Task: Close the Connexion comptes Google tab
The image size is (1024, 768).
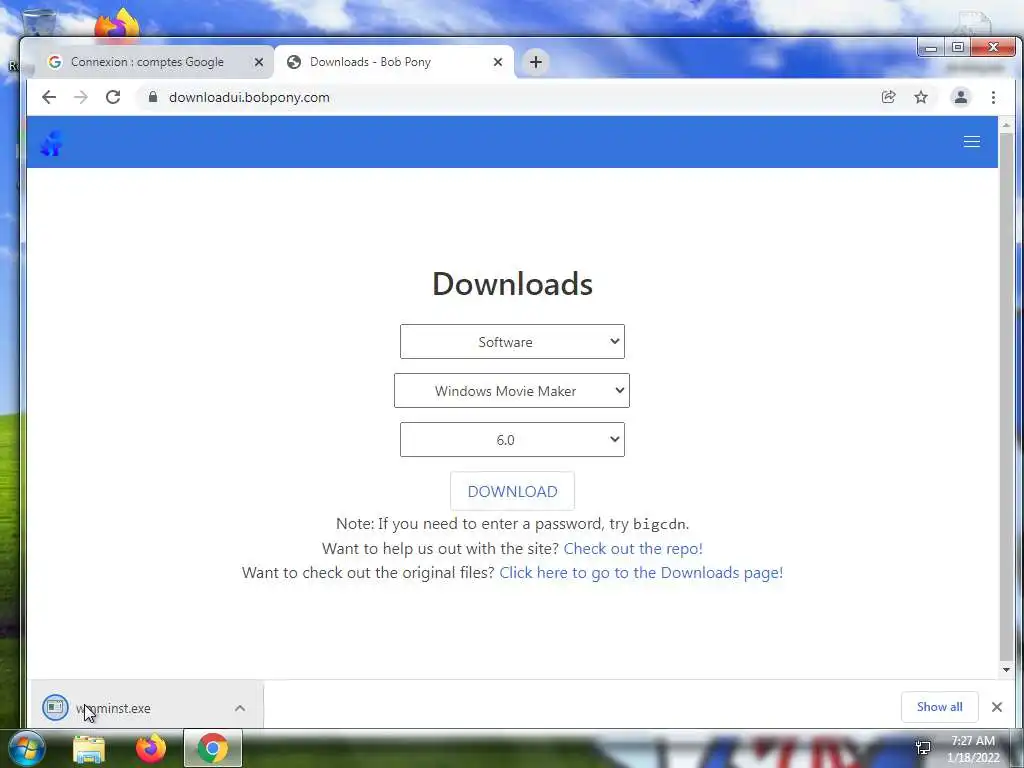Action: point(259,62)
